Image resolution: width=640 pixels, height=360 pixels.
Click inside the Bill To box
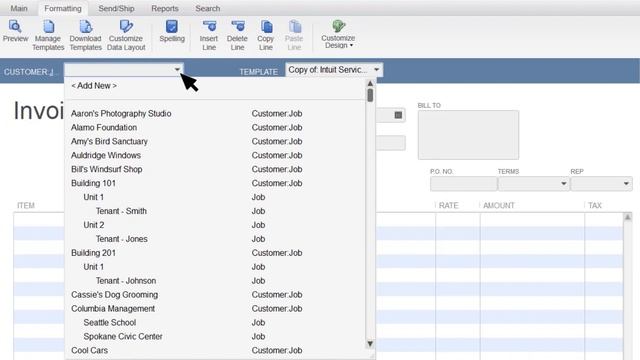click(468, 135)
